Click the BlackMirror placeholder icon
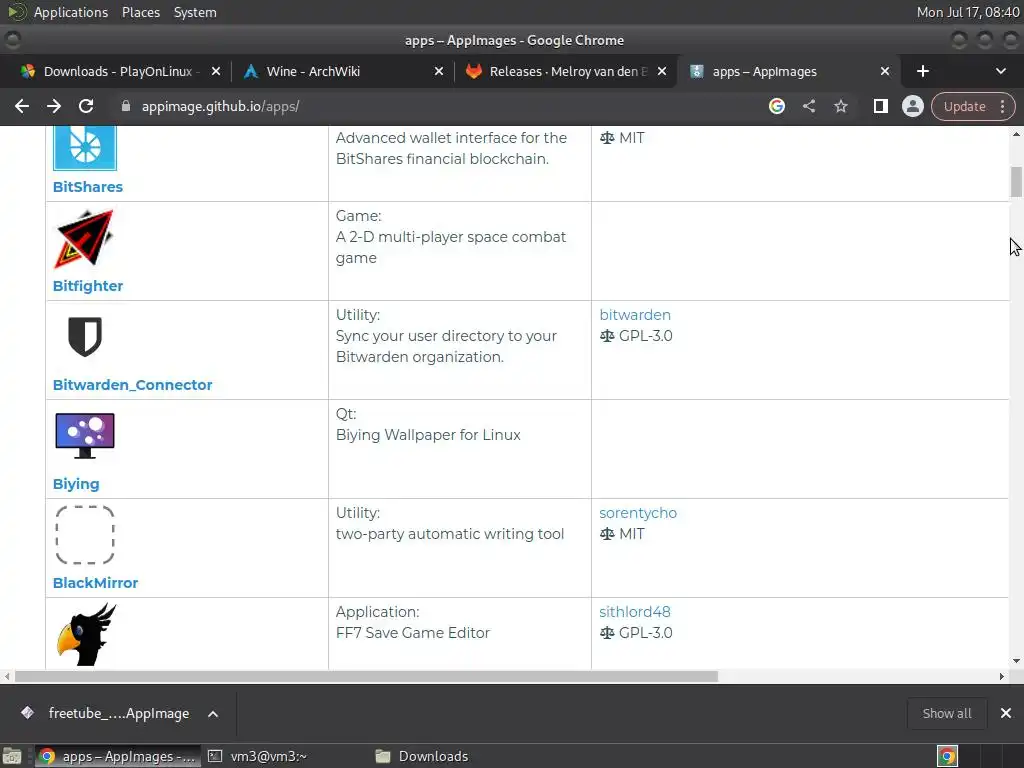 [x=85, y=535]
